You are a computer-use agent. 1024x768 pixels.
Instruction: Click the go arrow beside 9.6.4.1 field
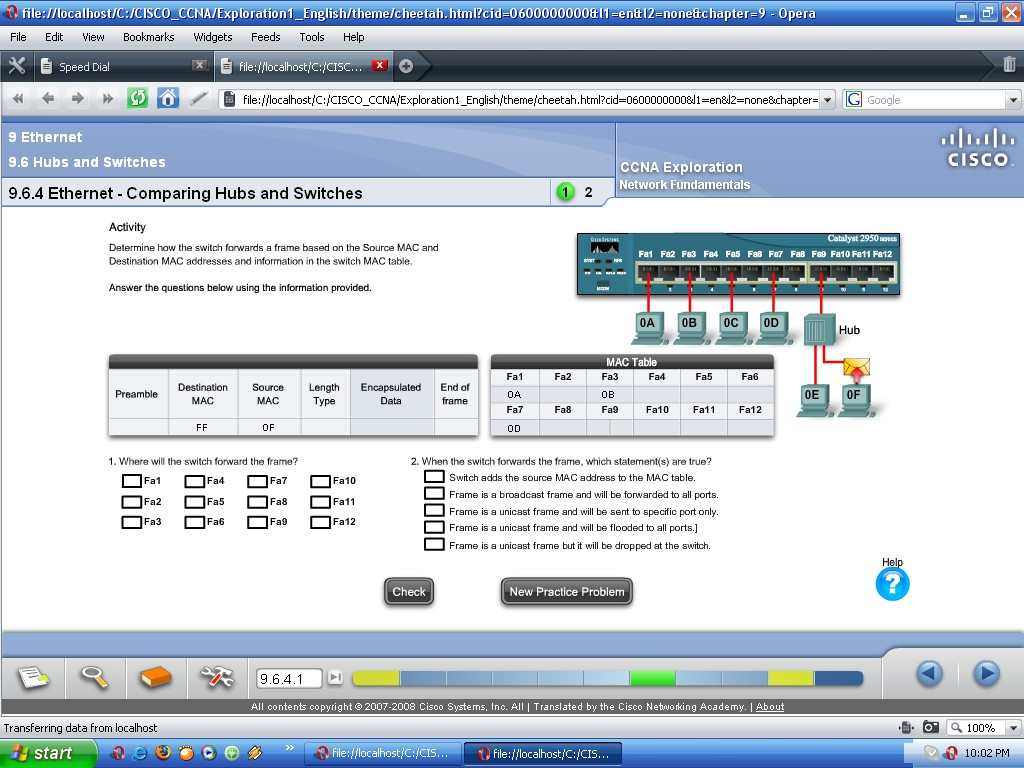point(335,678)
